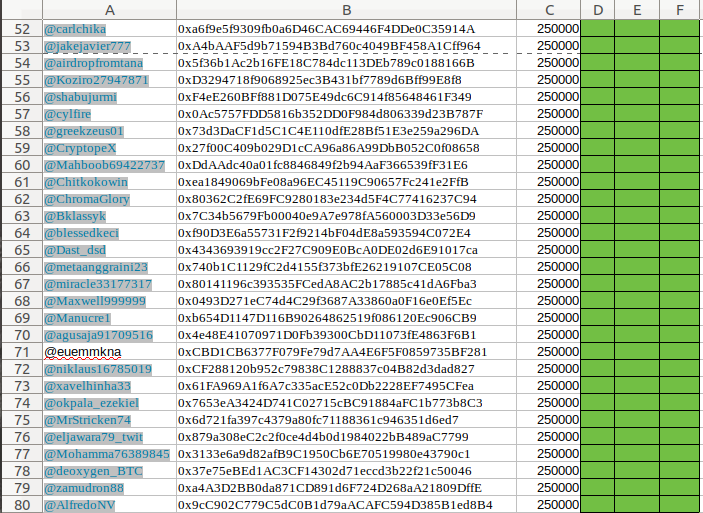Image resolution: width=703 pixels, height=513 pixels.
Task: Open the @AlfredoNV link
Action: point(79,505)
